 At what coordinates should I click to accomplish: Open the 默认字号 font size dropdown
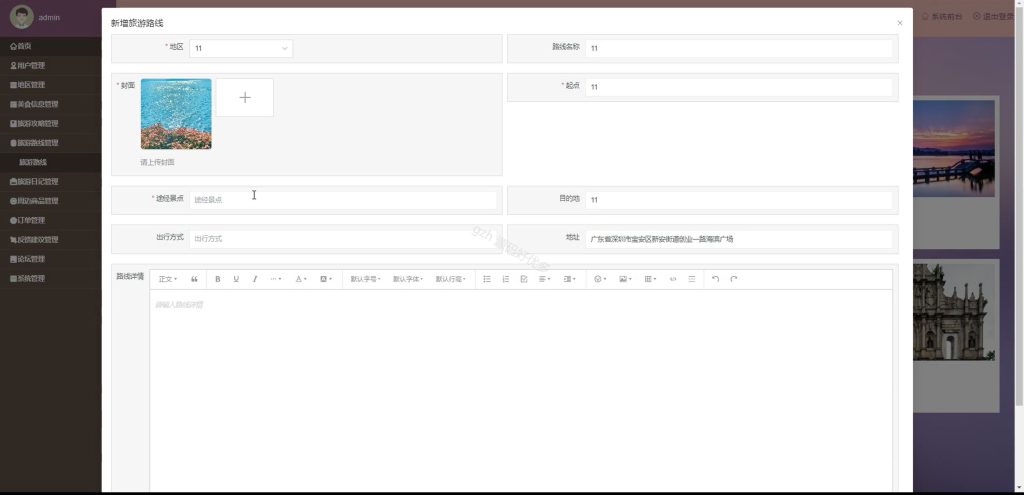365,279
